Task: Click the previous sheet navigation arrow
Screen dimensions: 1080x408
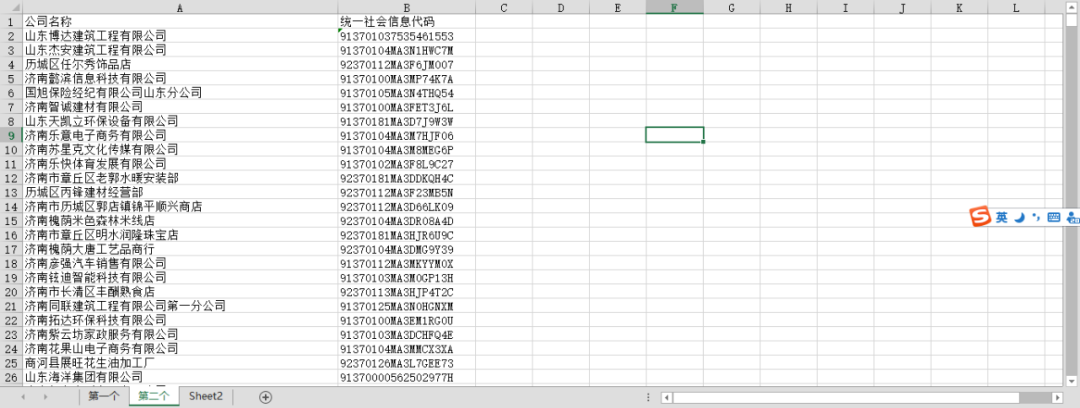Action: click(x=23, y=397)
